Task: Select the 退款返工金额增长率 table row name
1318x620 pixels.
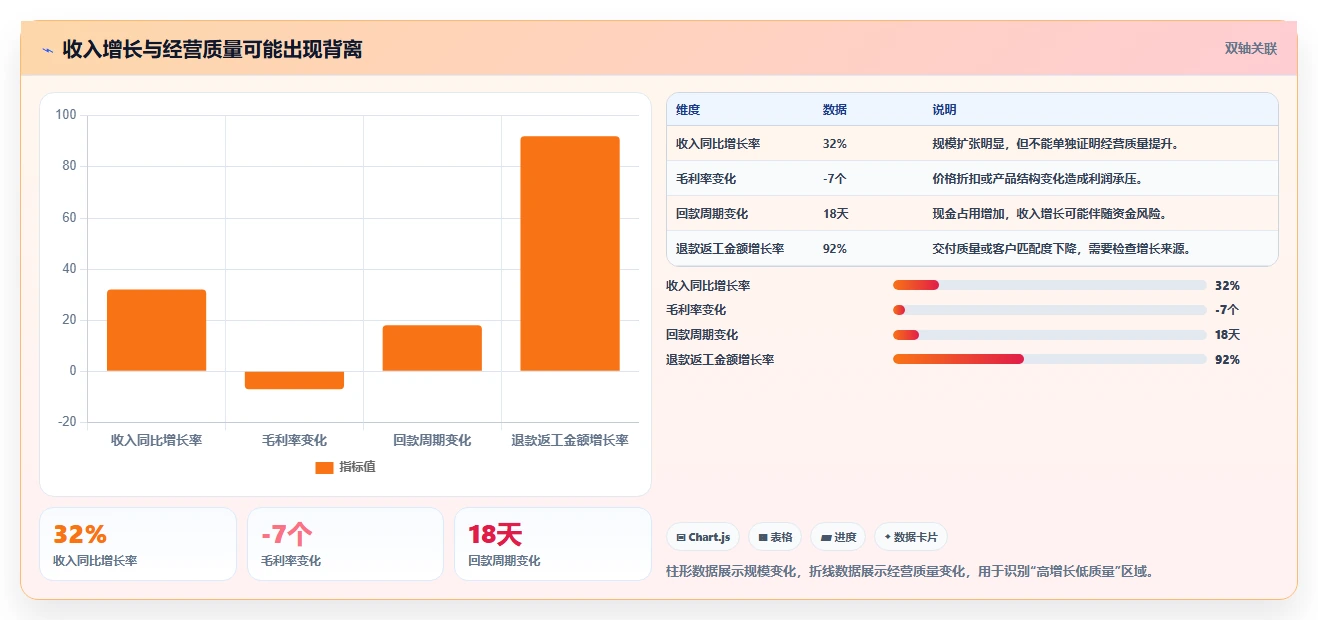Action: 730,249
